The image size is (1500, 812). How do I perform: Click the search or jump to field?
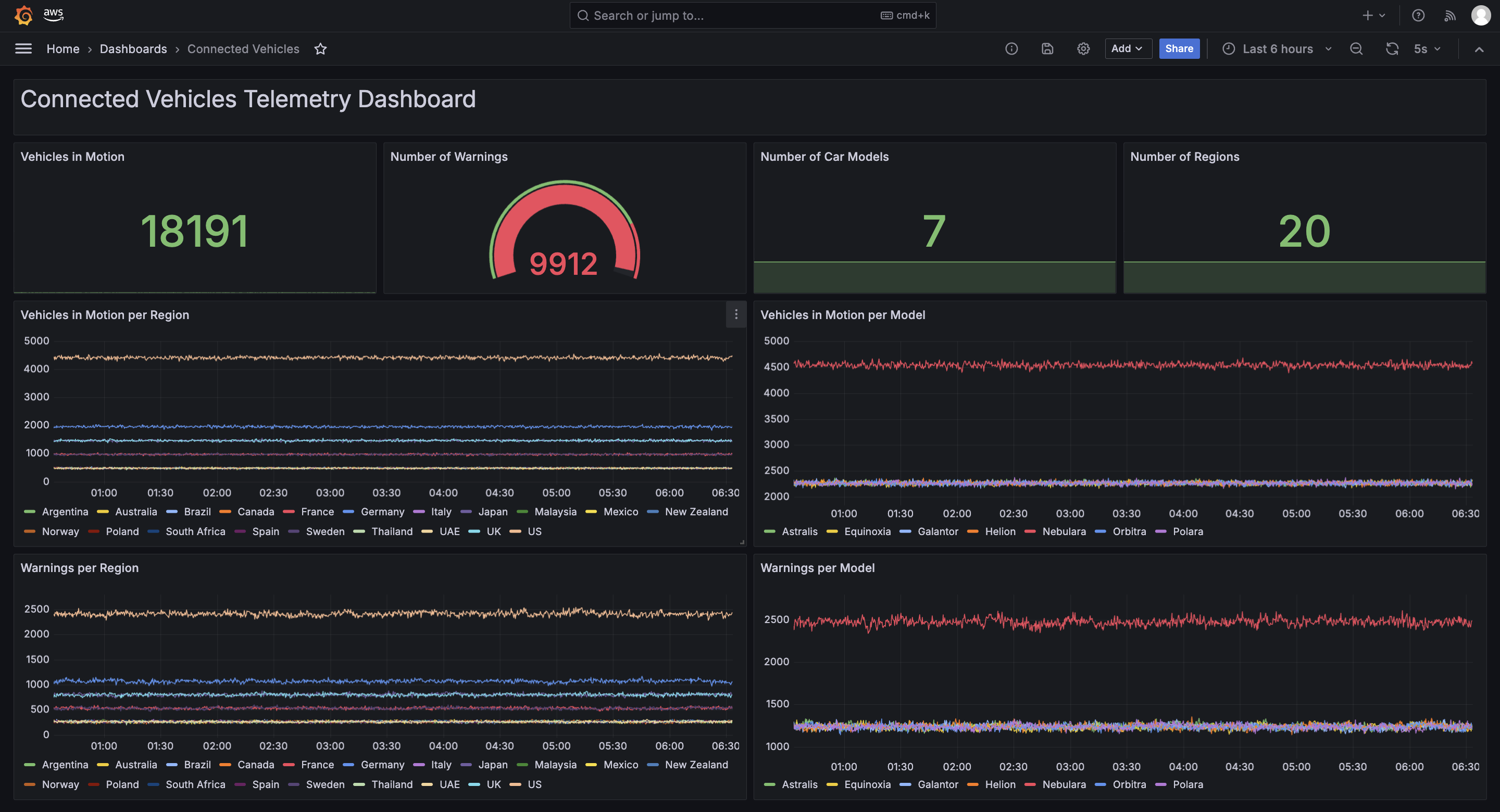(x=752, y=15)
